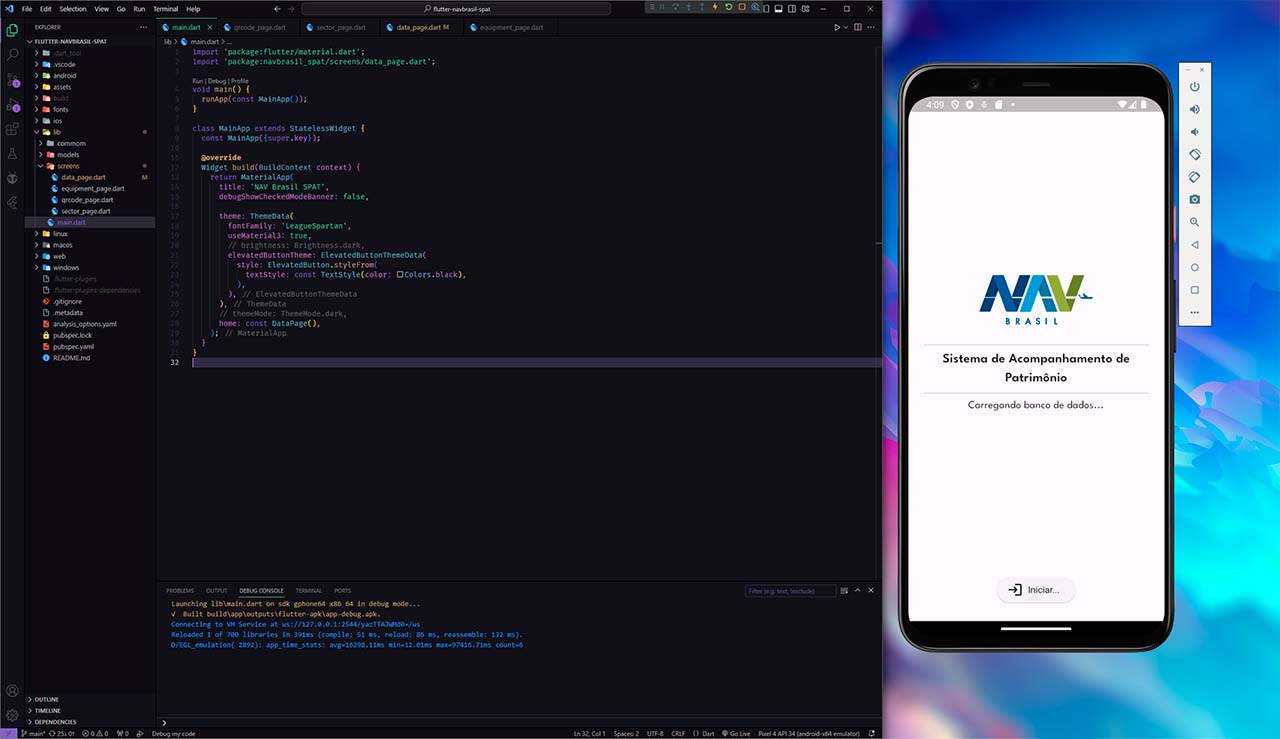The width and height of the screenshot is (1280, 739).
Task: Toggle the primary side bar layout icon
Action: 766,8
